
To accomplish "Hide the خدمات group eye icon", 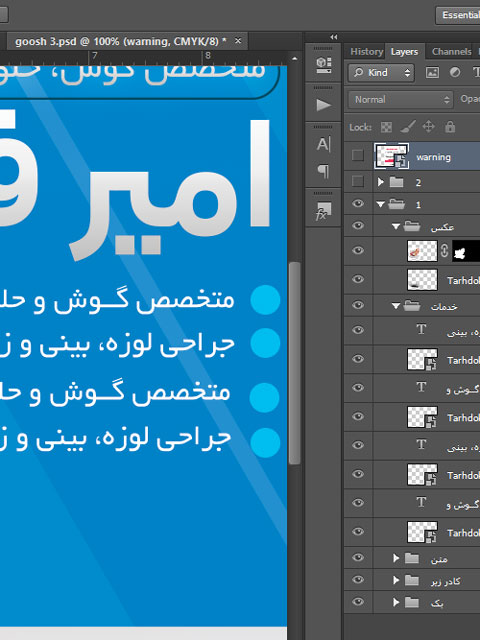I will coord(358,305).
